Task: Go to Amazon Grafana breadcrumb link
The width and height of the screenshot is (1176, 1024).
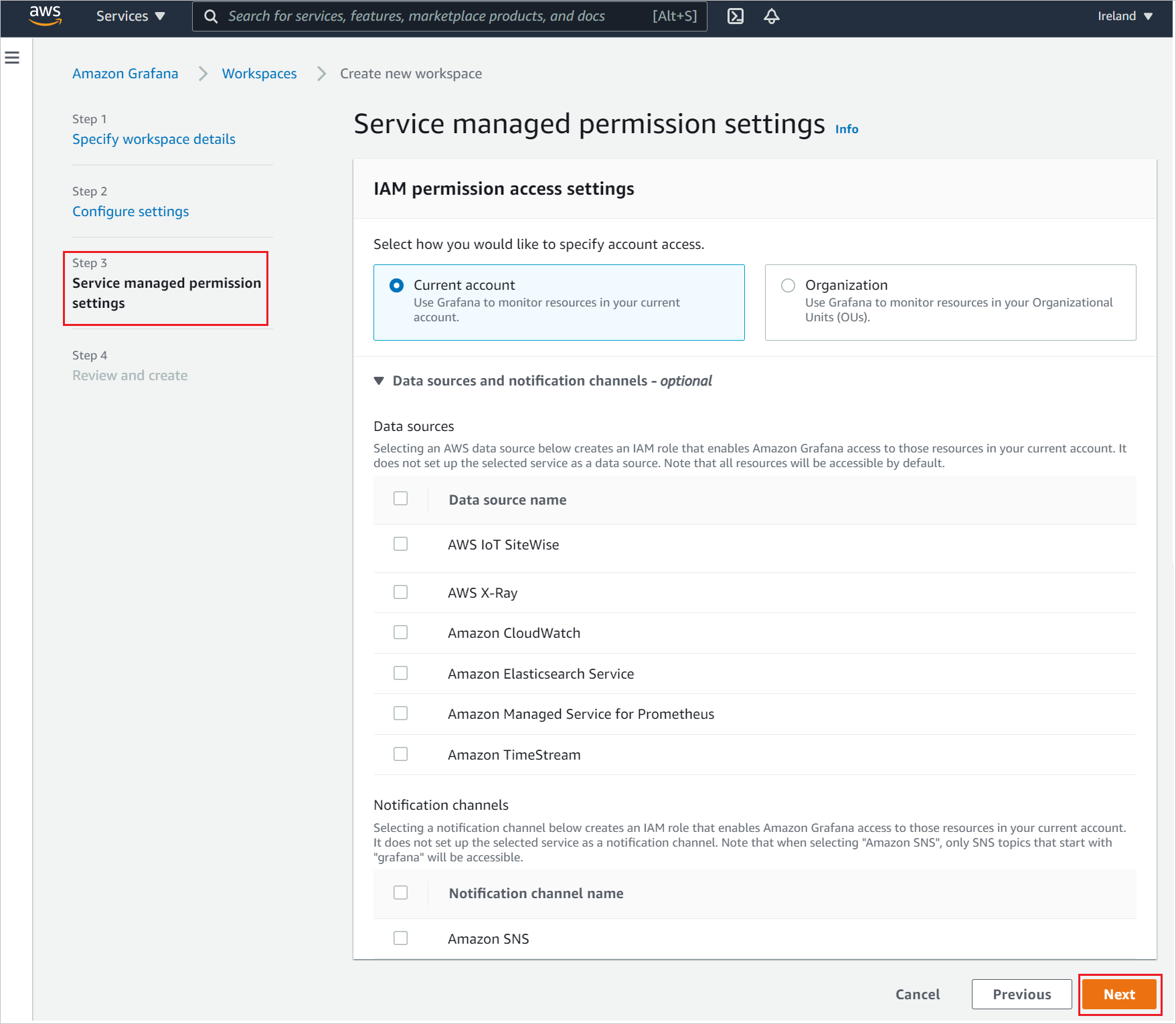Action: pyautogui.click(x=125, y=74)
